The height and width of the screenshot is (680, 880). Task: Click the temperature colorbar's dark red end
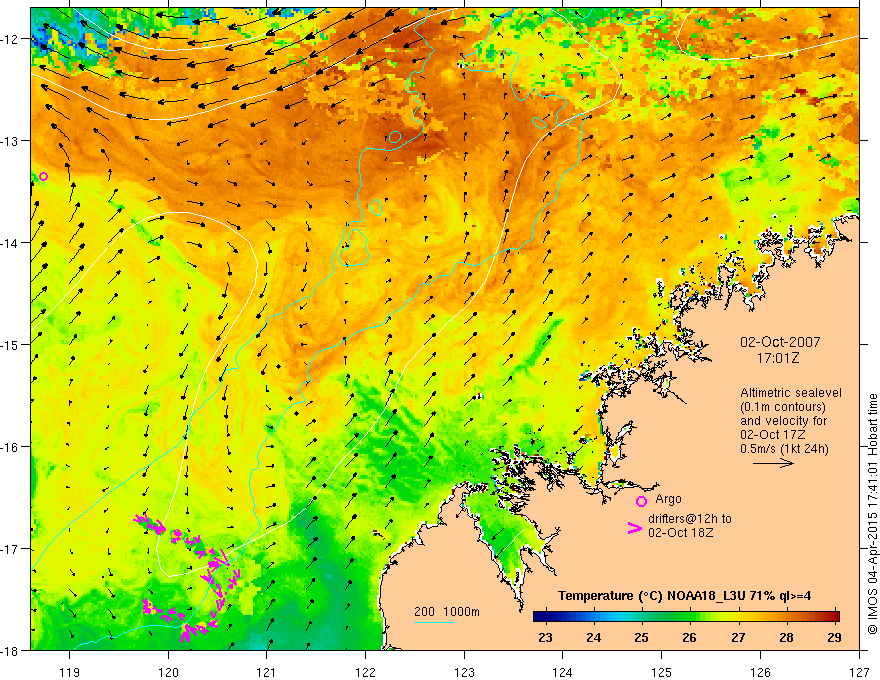tap(833, 617)
